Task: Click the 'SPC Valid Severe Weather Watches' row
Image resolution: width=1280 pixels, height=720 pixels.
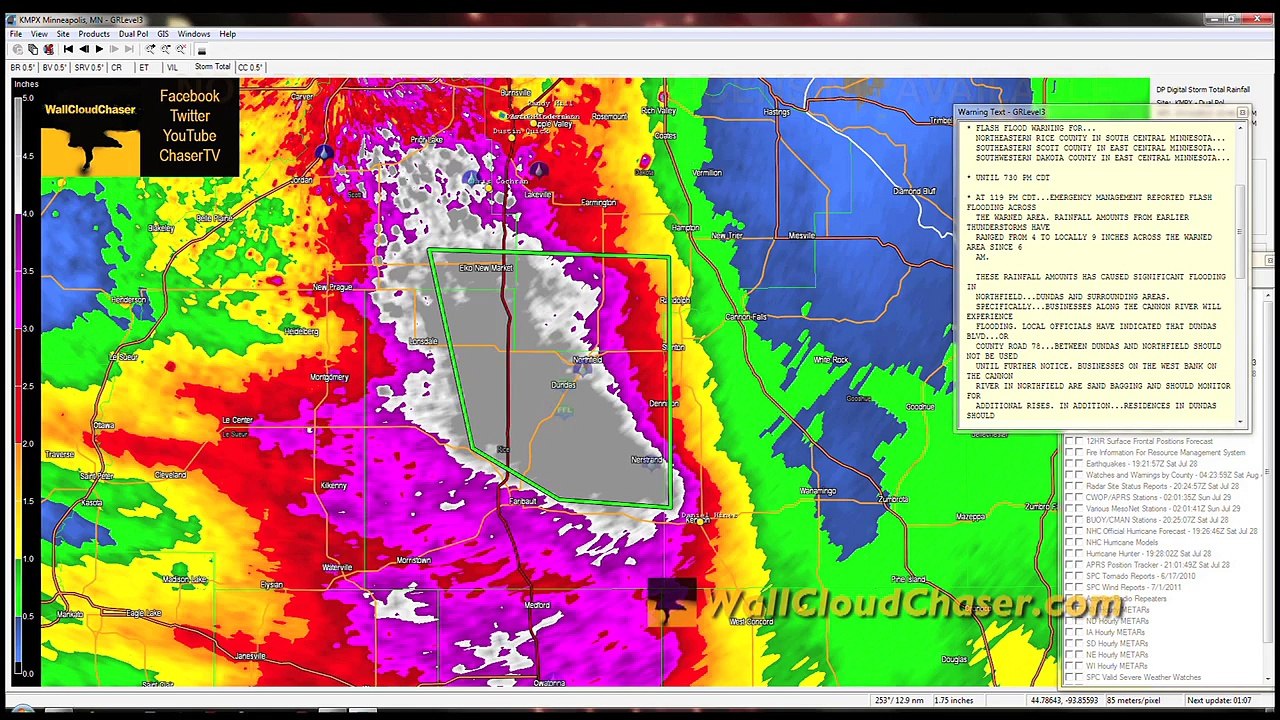Action: (x=1144, y=677)
